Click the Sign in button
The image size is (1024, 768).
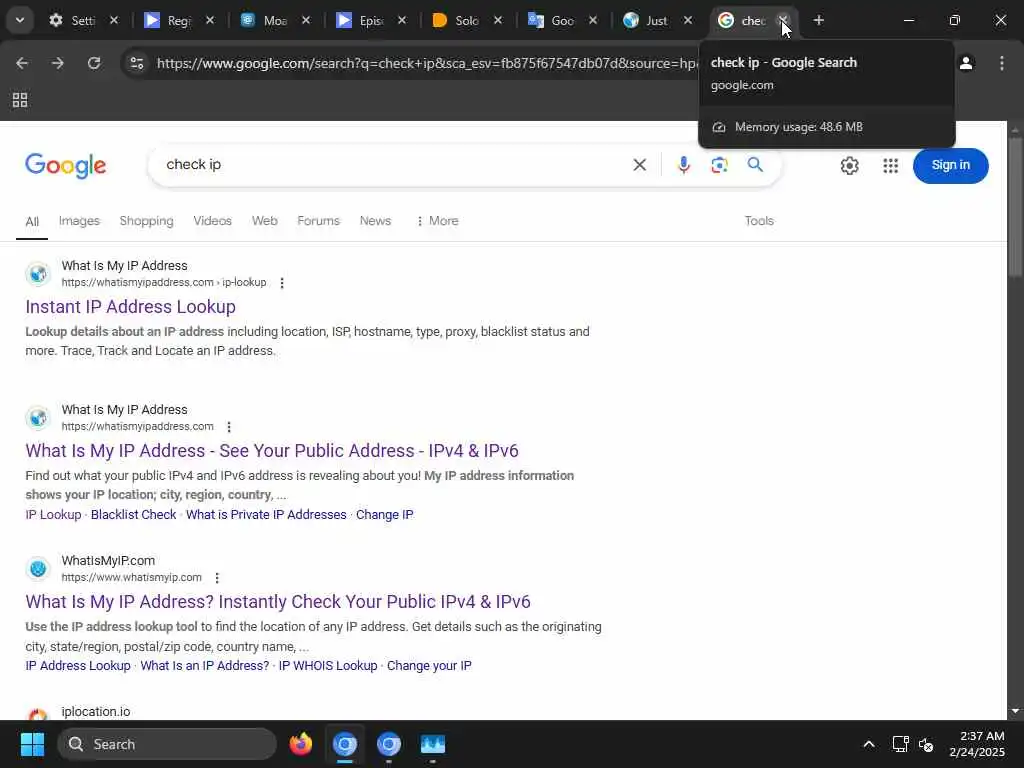950,165
